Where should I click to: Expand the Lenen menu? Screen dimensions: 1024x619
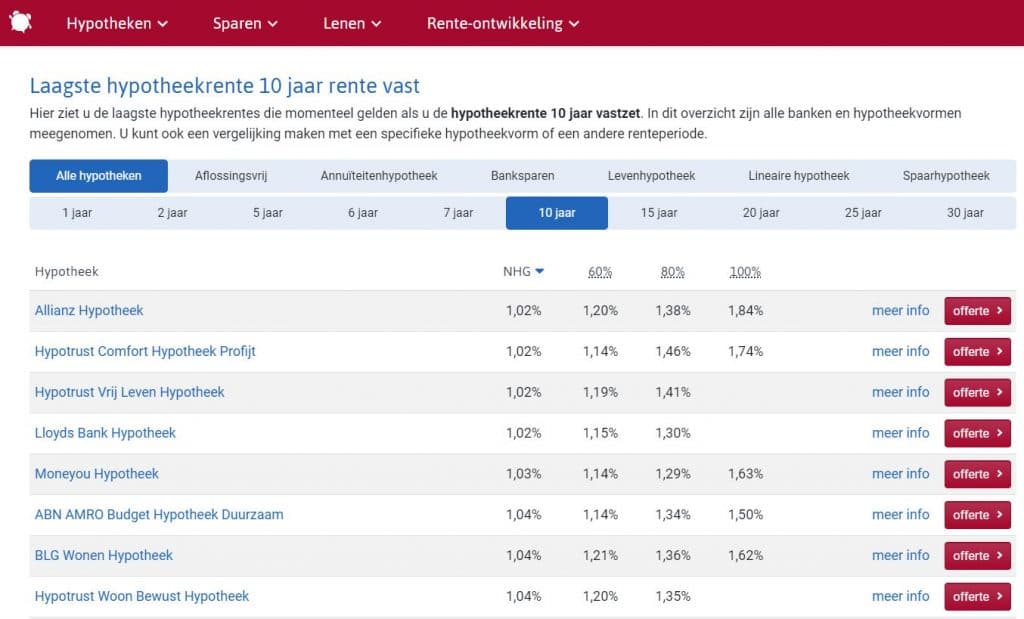coord(352,24)
